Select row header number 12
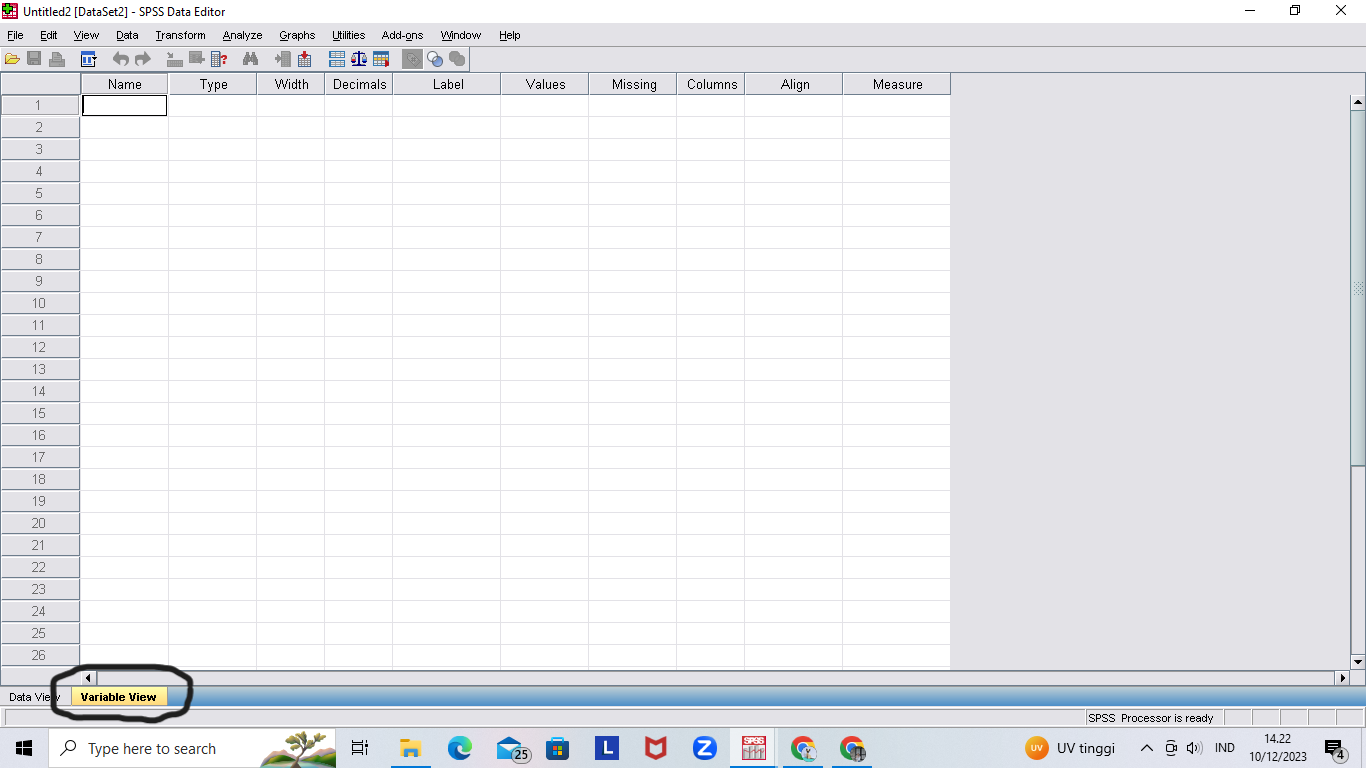The width and height of the screenshot is (1366, 768). coord(40,347)
